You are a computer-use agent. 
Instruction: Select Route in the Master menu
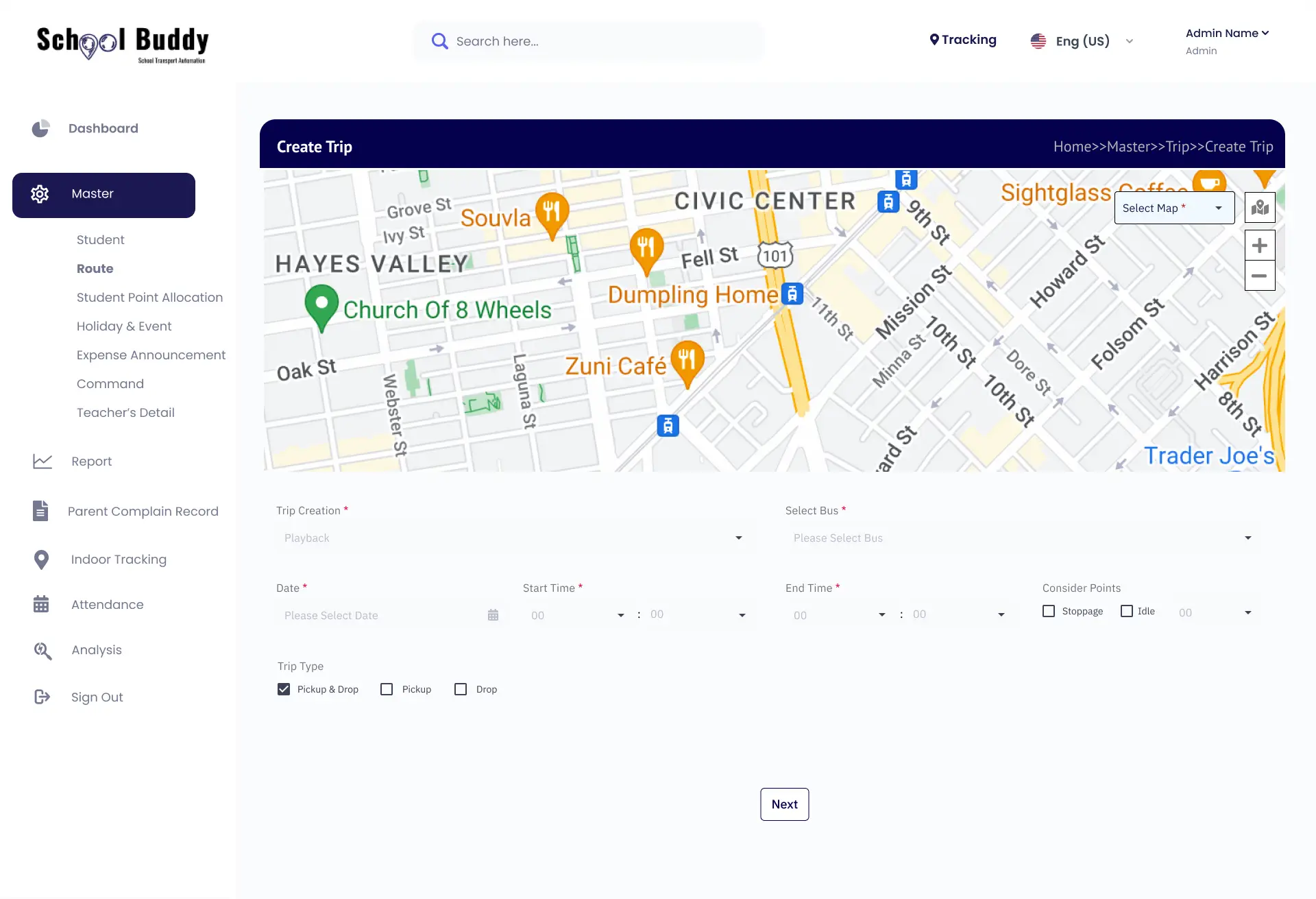[95, 268]
